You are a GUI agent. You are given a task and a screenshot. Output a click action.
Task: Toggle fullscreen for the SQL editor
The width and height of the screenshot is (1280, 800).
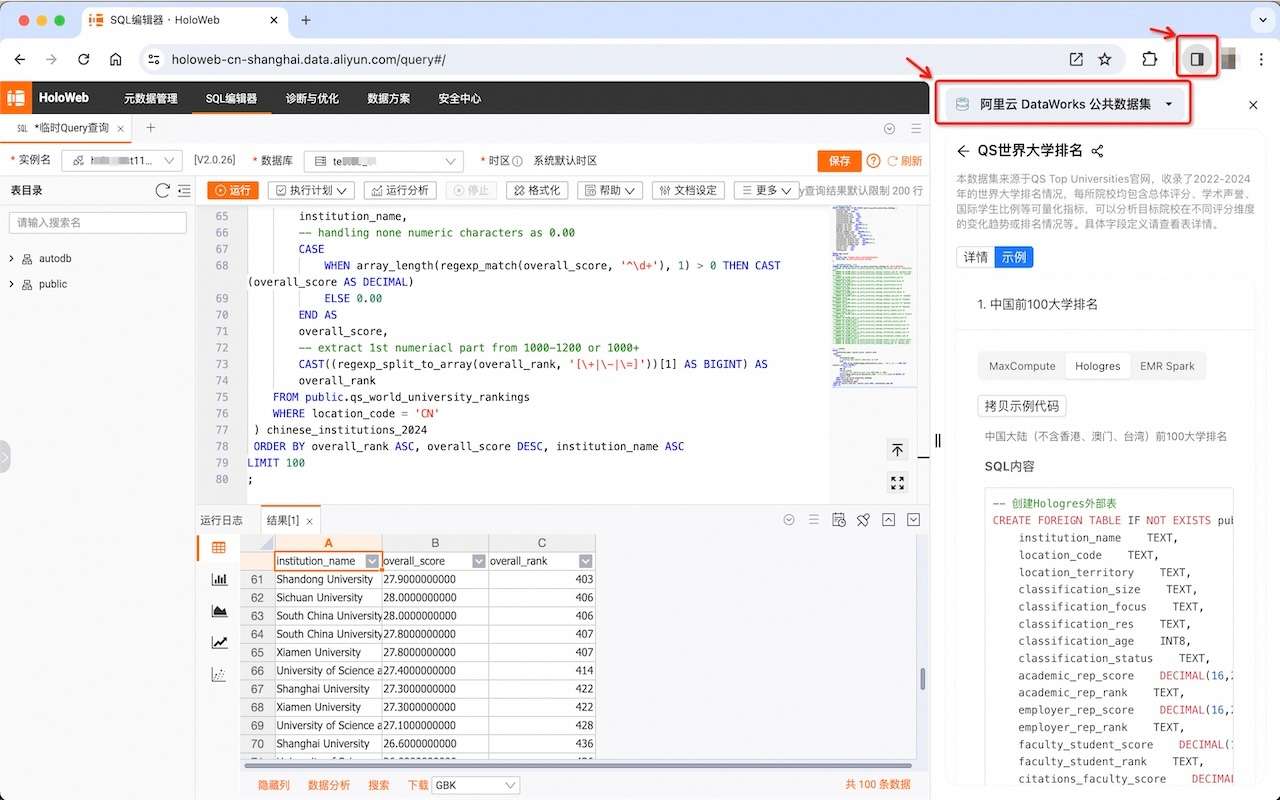[897, 483]
